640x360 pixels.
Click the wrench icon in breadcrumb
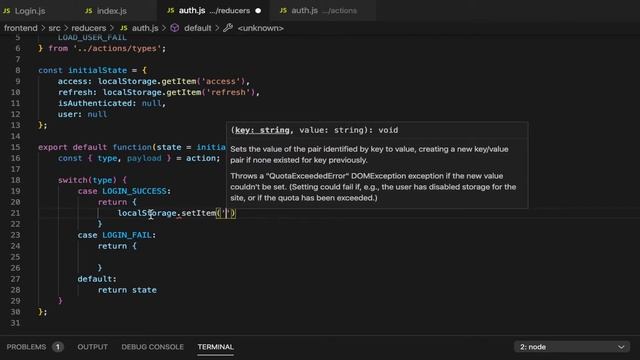(228, 28)
